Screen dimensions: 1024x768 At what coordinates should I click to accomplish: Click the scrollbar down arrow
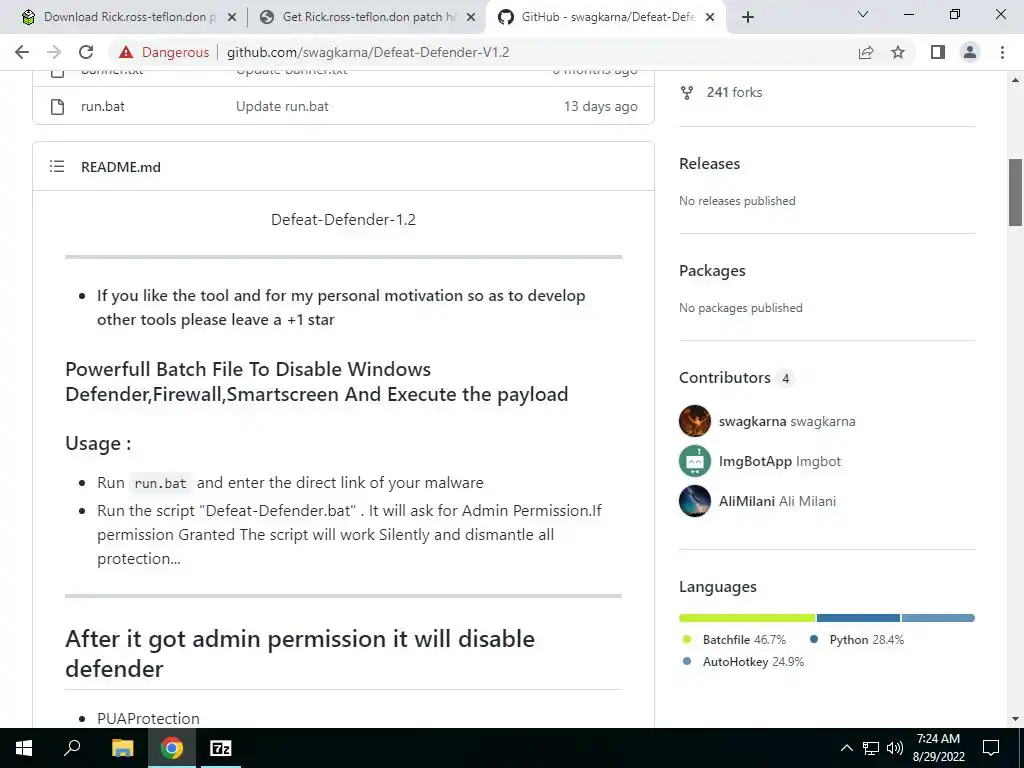[x=1015, y=719]
